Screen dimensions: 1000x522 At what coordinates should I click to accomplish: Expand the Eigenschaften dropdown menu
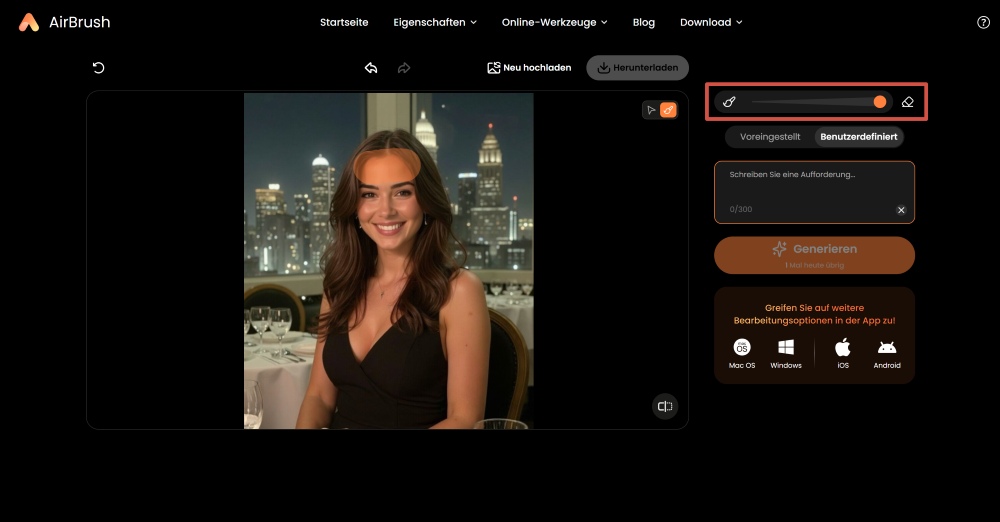tap(435, 22)
